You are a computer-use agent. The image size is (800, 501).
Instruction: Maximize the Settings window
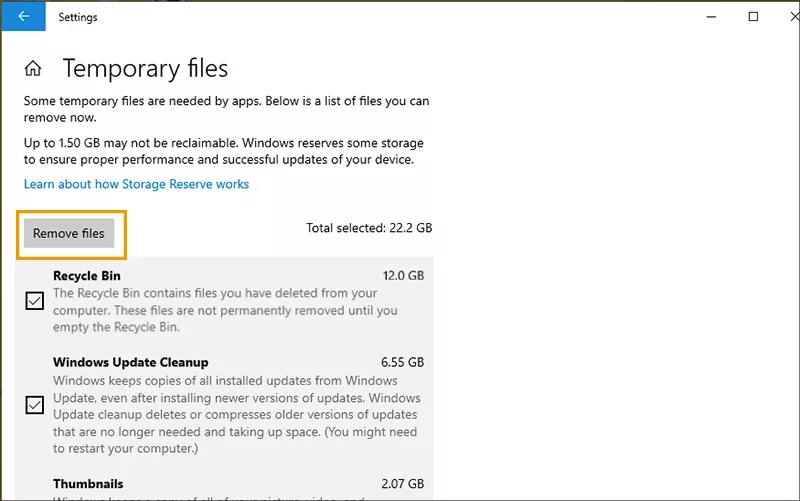click(753, 17)
